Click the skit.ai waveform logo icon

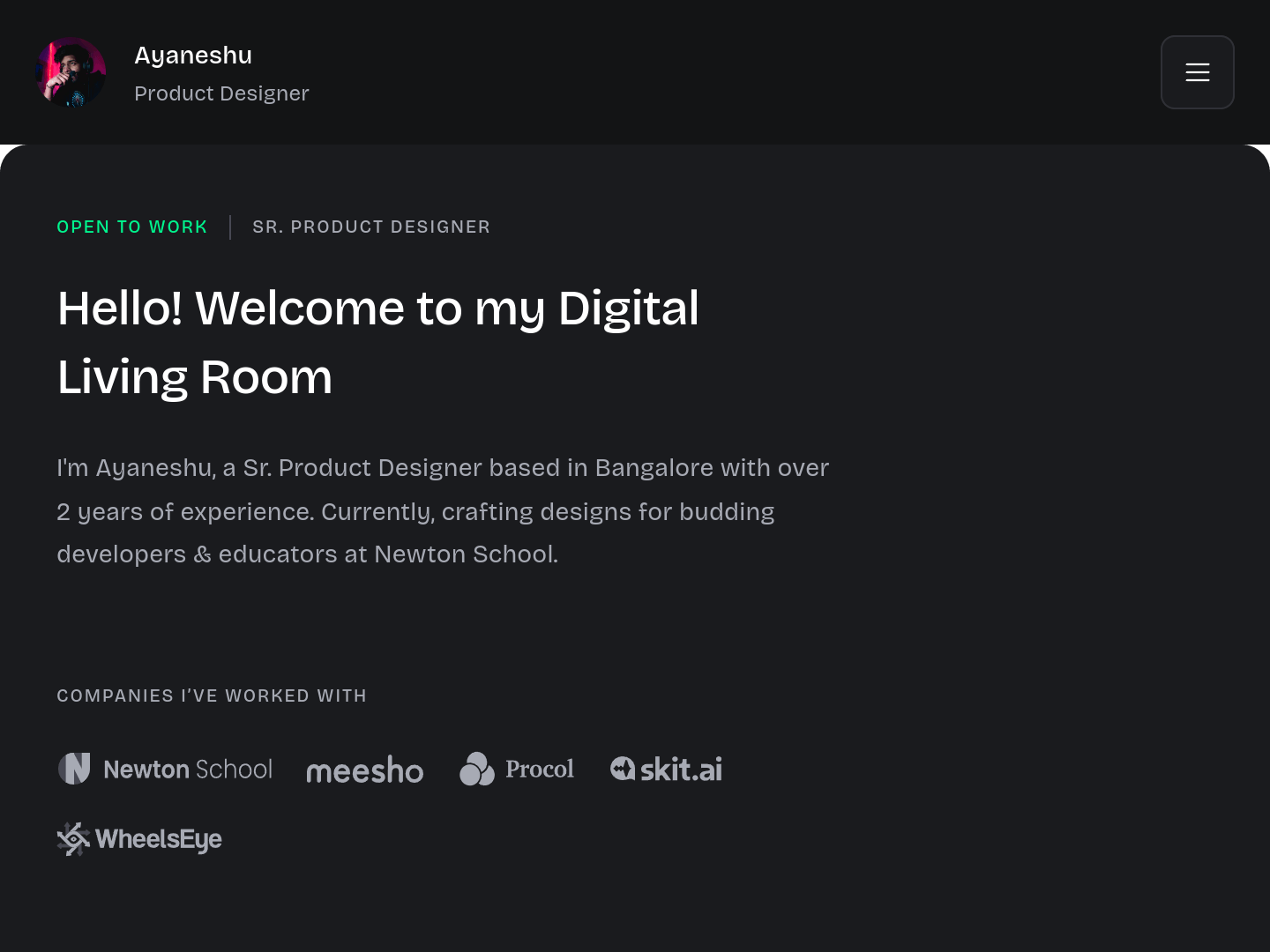coord(623,769)
